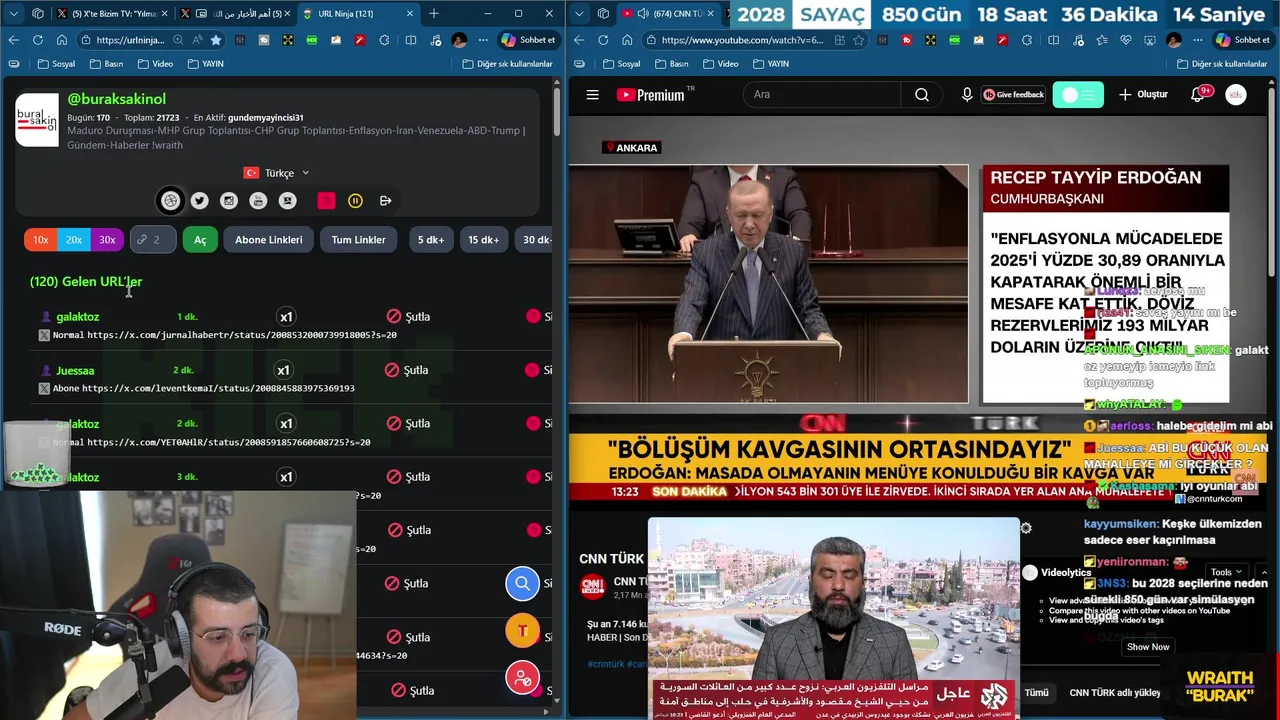This screenshot has width=1280, height=720.
Task: Click the YouTube search magnifier button
Action: coord(922,95)
